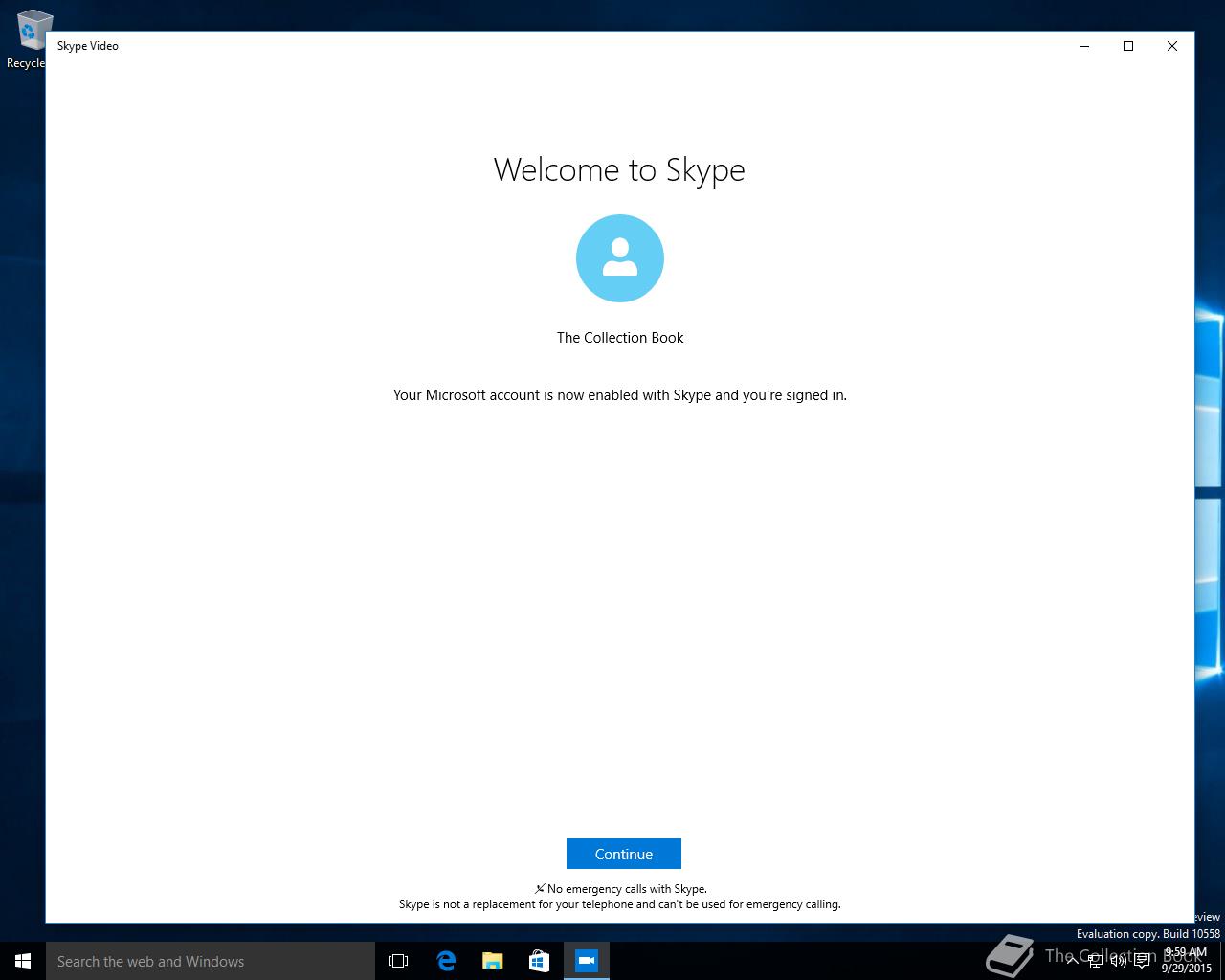1225x980 pixels.
Task: Launch Microsoft Edge from the taskbar
Action: [446, 961]
